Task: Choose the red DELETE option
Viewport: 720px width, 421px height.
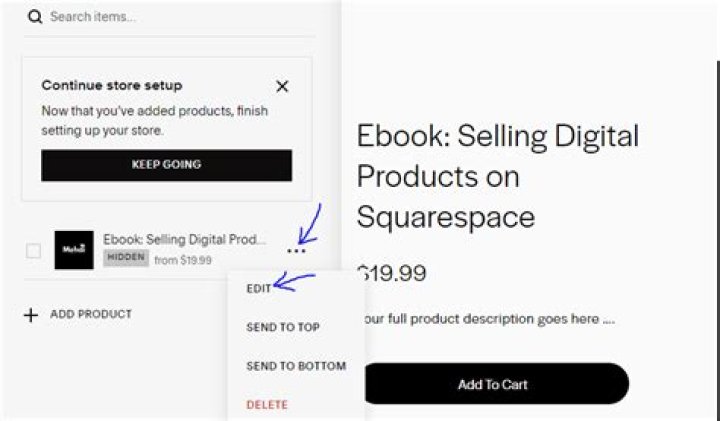Action: click(x=267, y=404)
